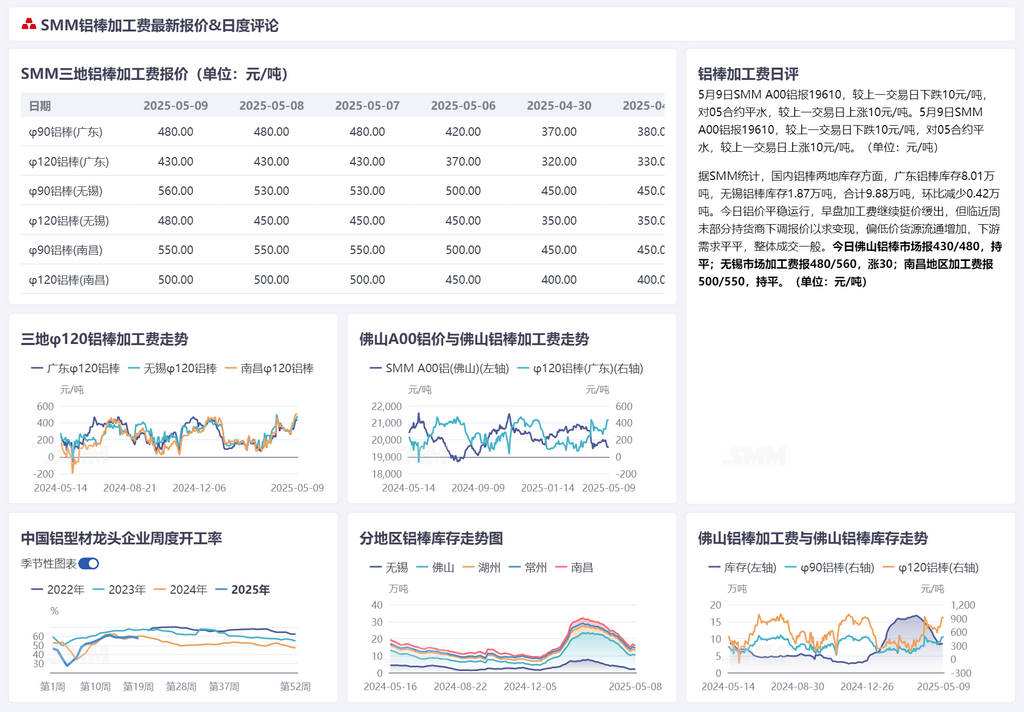Toggle the 2025年 legend entry
The height and width of the screenshot is (712, 1024).
[242, 590]
